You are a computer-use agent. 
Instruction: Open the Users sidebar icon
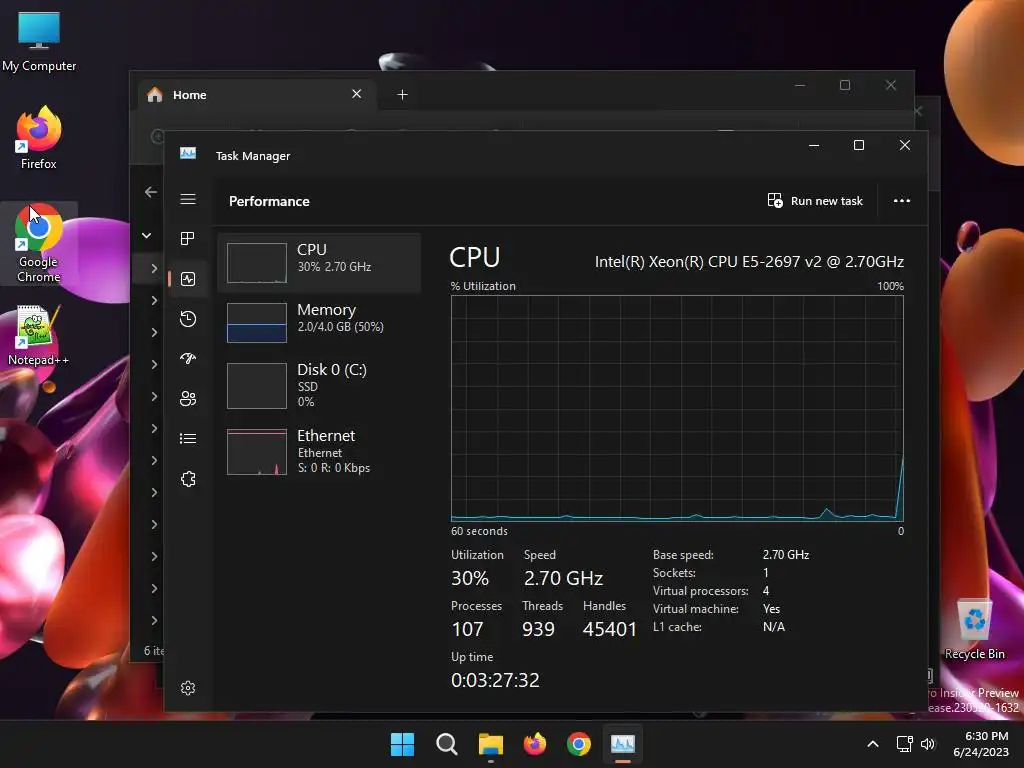pyautogui.click(x=188, y=398)
